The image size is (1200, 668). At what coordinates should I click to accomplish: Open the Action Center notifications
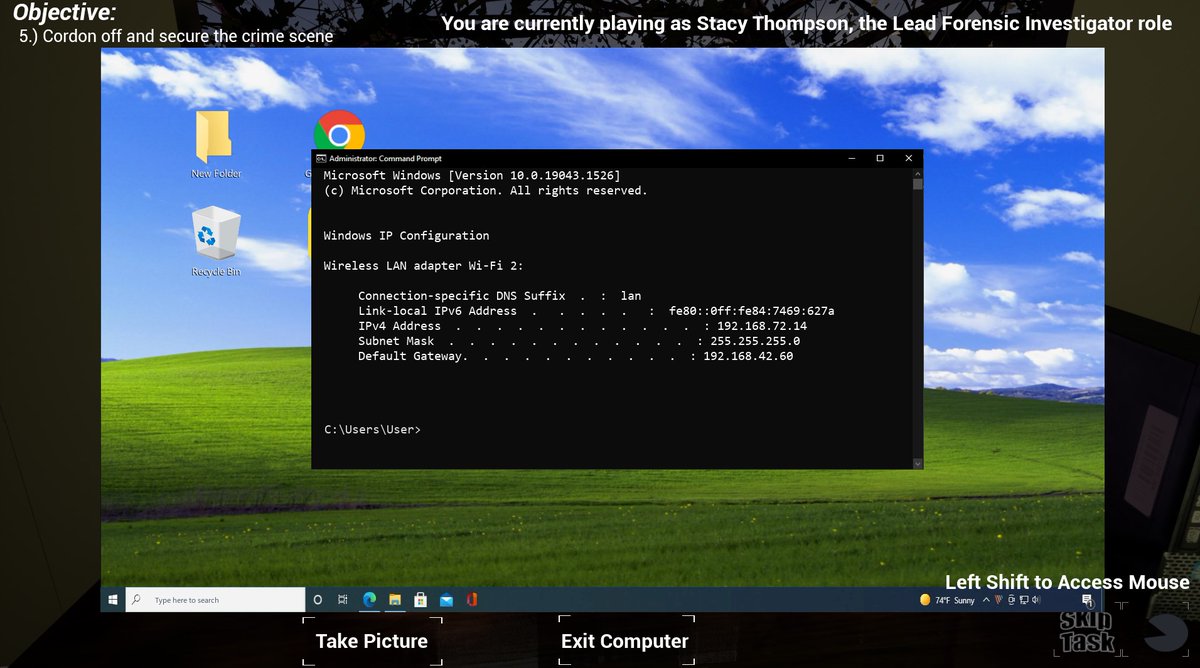click(x=1085, y=599)
